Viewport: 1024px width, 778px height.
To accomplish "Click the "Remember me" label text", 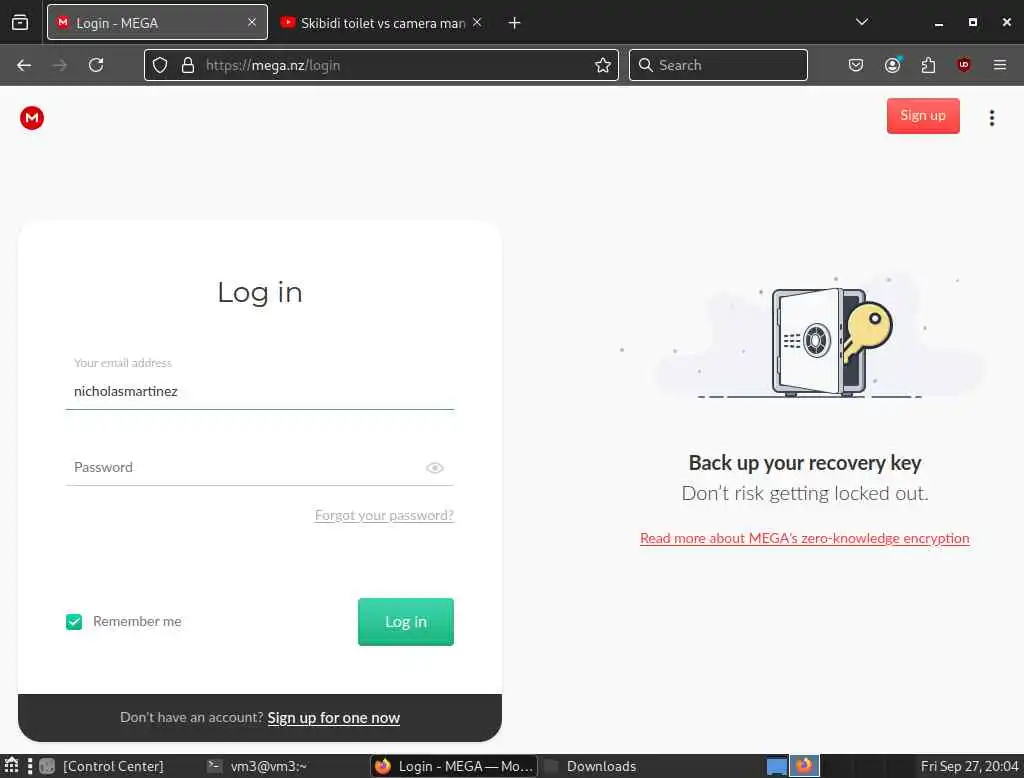I will 137,621.
